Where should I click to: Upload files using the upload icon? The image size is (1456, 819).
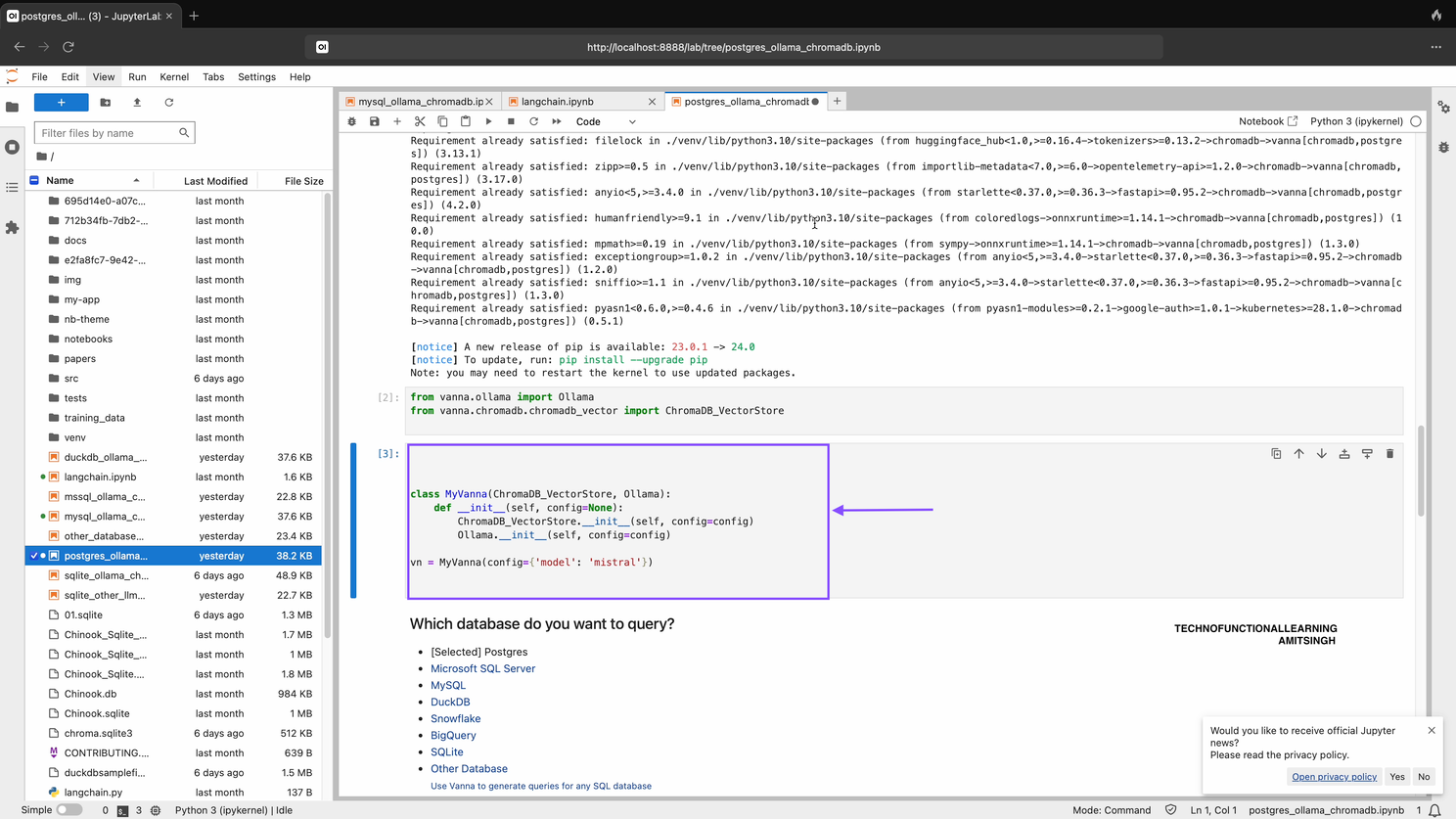[x=137, y=103]
